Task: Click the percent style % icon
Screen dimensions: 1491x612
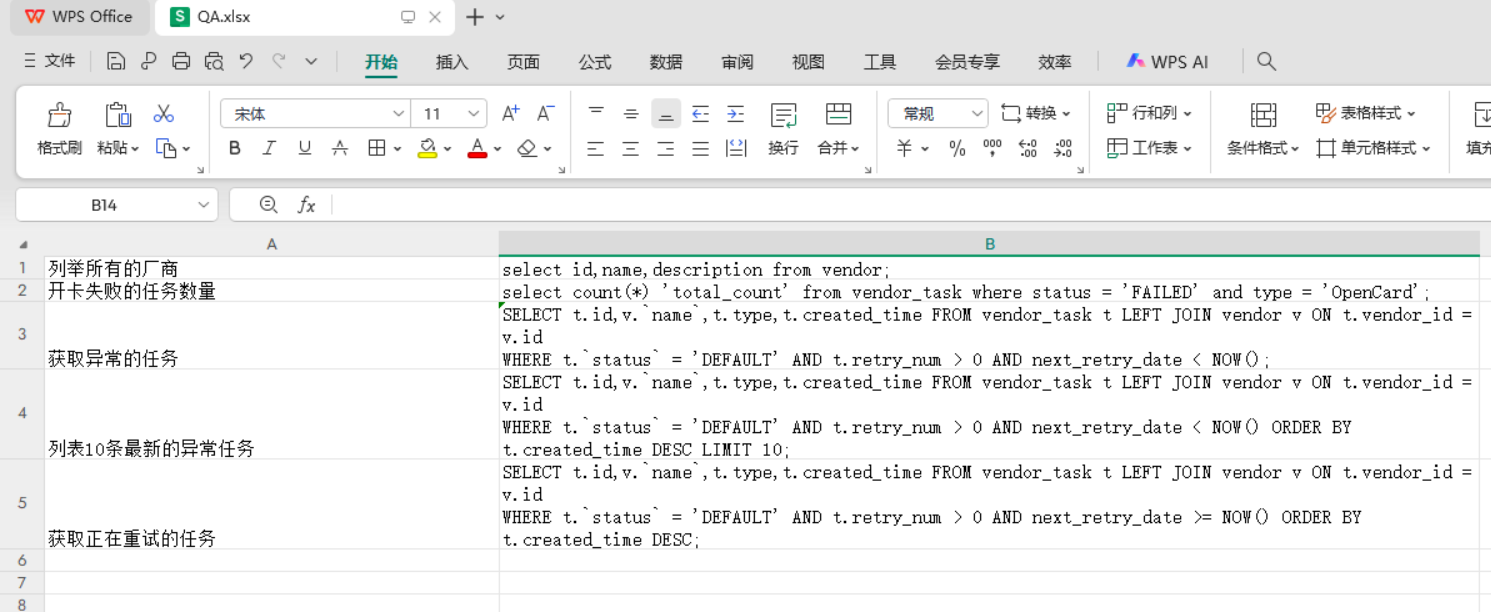Action: (x=956, y=148)
